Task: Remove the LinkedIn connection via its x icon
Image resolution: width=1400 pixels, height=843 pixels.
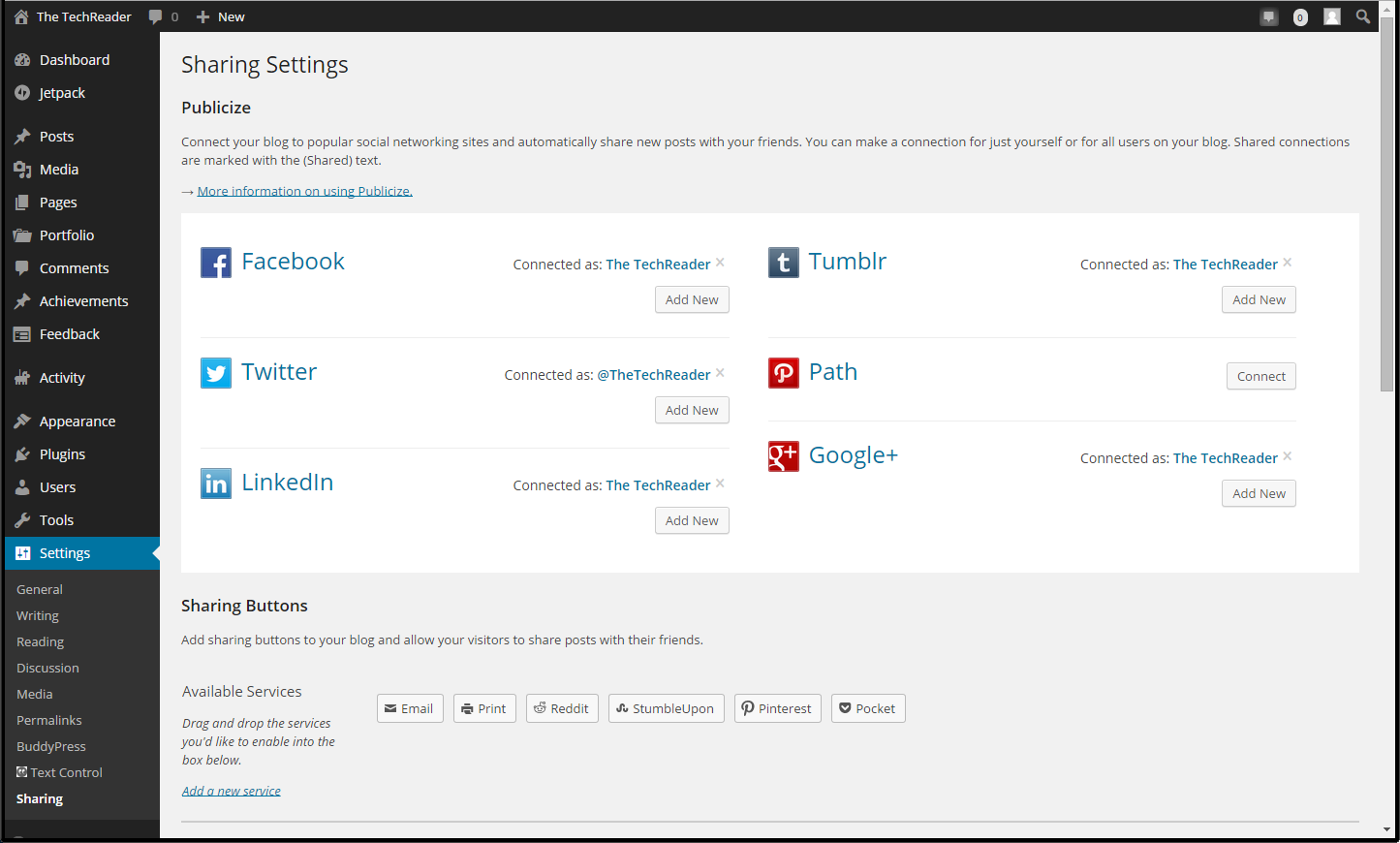Action: pos(720,484)
